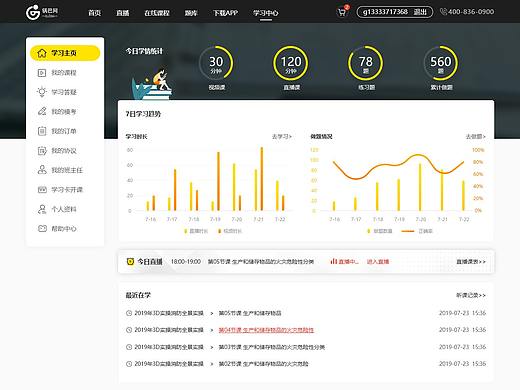Select 学习中心 in top navigation
This screenshot has width=520, height=390.
point(266,13)
